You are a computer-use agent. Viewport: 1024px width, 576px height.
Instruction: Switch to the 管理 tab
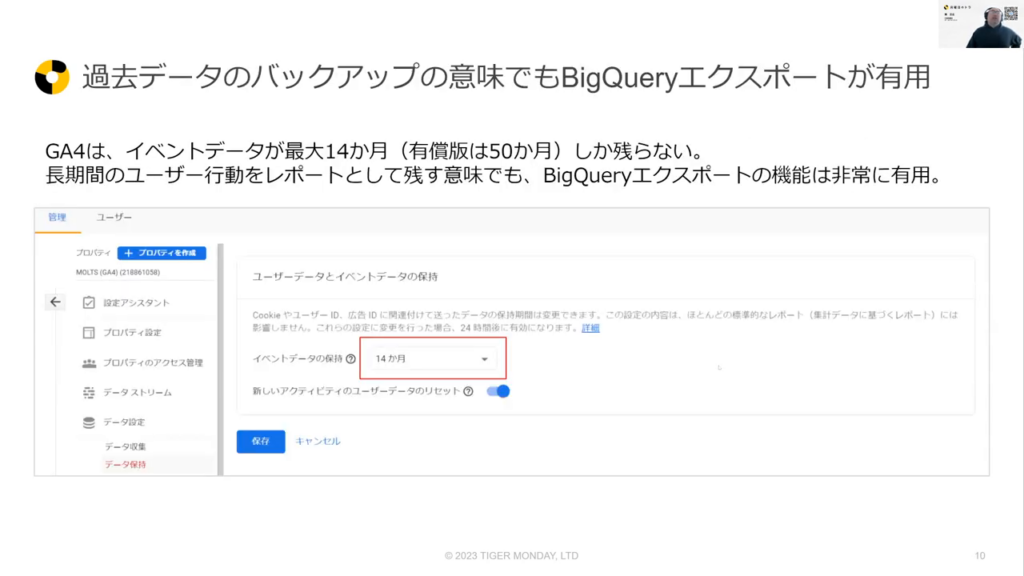tap(59, 218)
